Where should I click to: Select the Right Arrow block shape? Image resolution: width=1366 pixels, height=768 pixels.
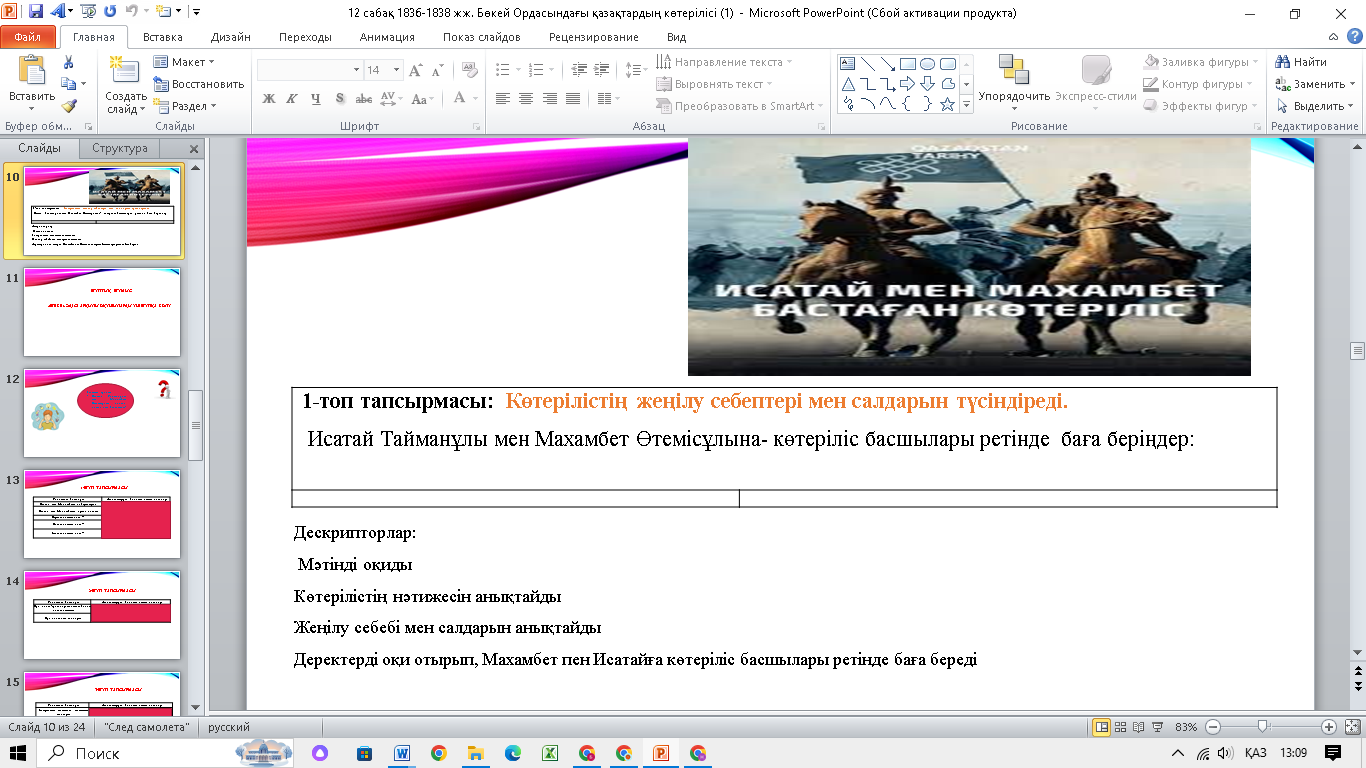click(x=908, y=84)
